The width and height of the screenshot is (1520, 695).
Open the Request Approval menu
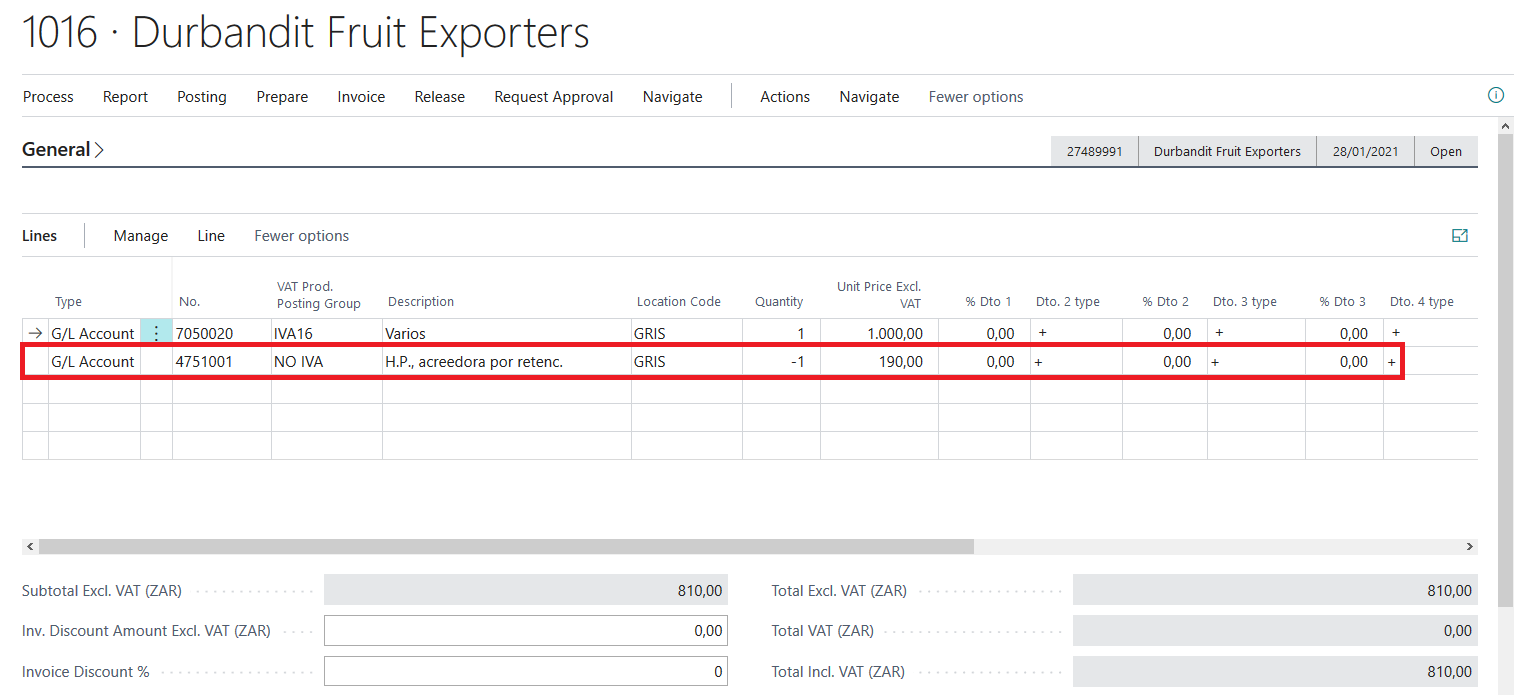pos(553,97)
